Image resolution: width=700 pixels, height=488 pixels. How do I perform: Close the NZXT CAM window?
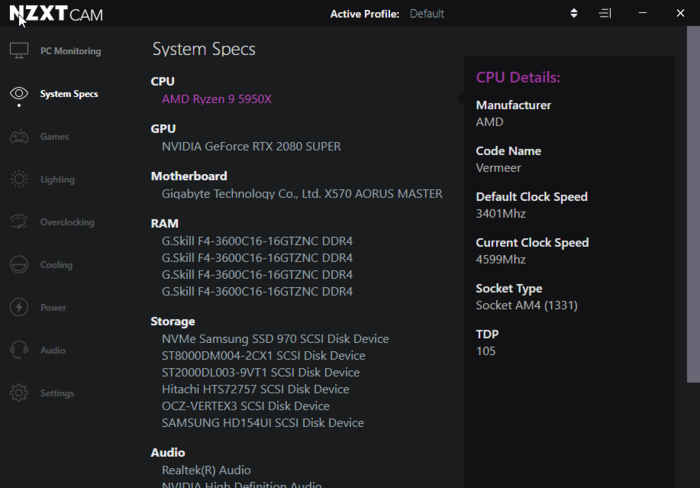tap(680, 13)
